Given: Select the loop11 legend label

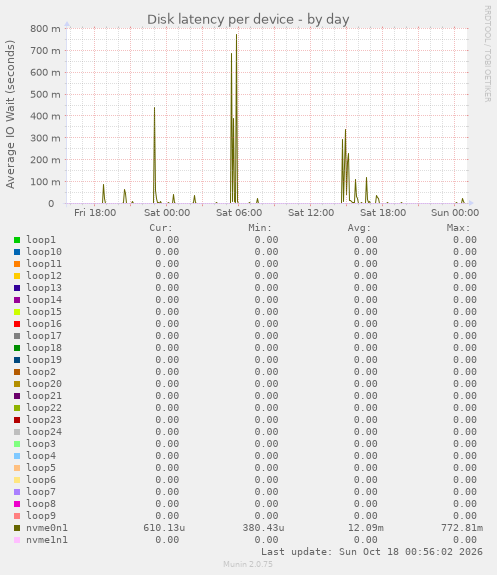Looking at the screenshot, I should click(44, 264).
